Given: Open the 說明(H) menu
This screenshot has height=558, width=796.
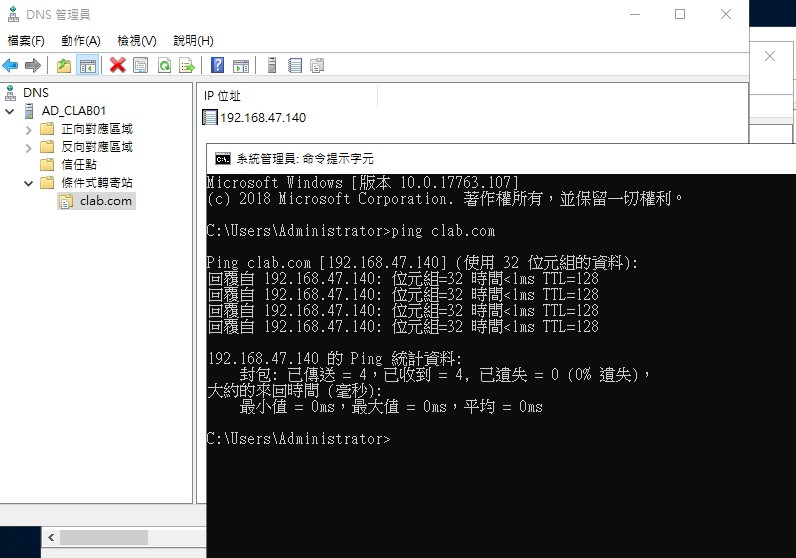Looking at the screenshot, I should pyautogui.click(x=193, y=41).
